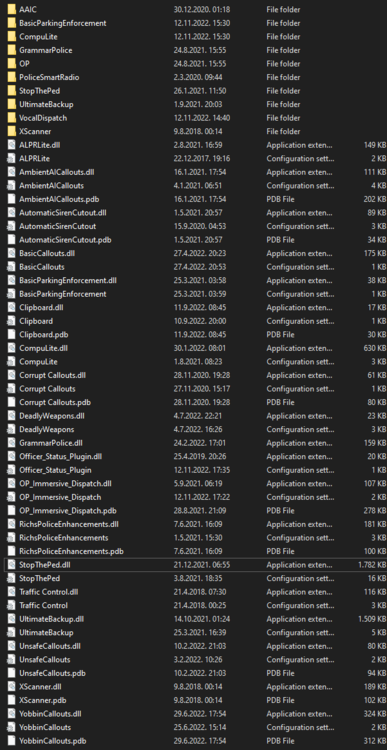The width and height of the screenshot is (387, 750).
Task: Click the CompuLite.dll file icon
Action: 11,348
